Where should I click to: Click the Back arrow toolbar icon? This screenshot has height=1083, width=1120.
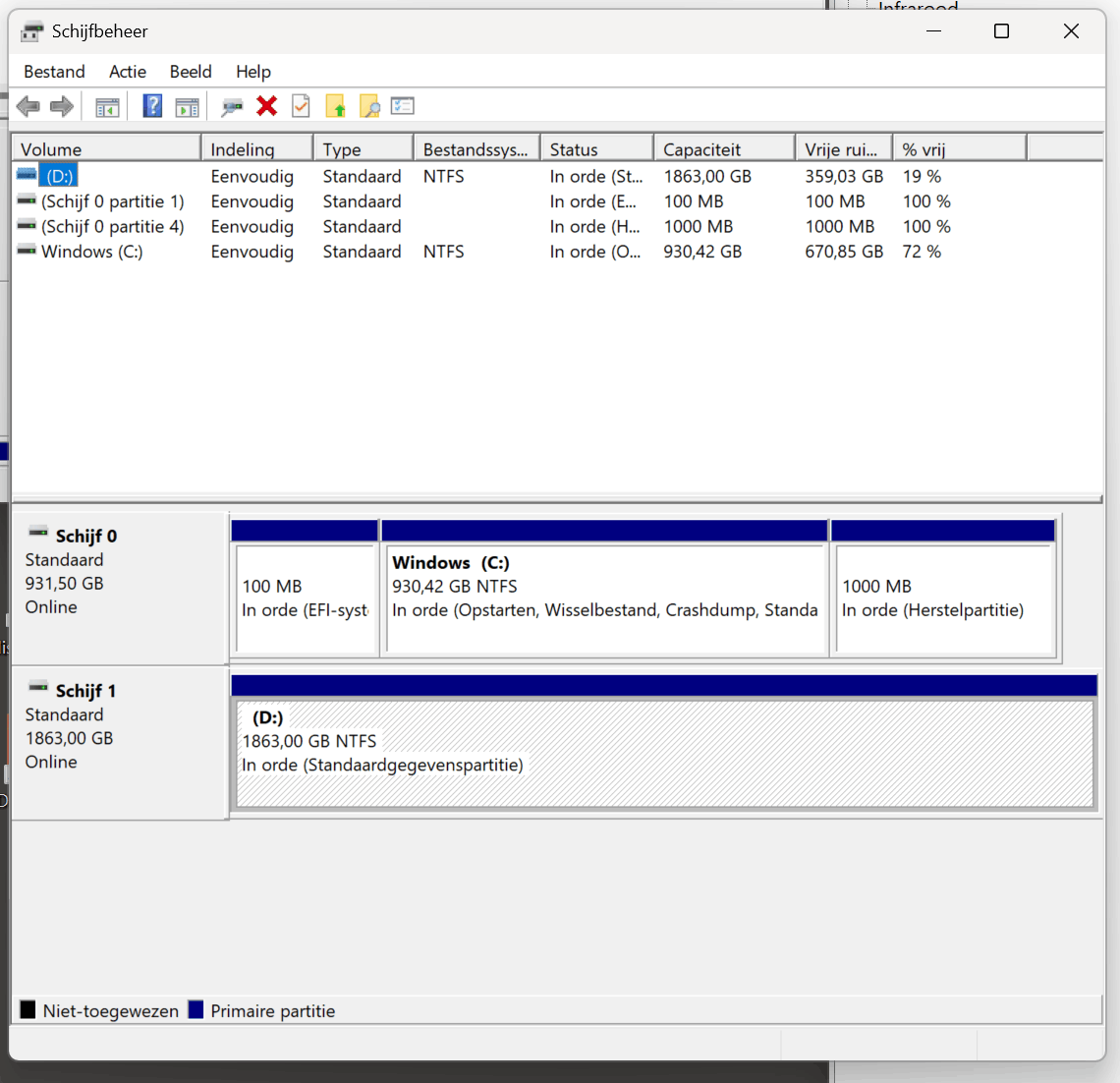pos(28,107)
